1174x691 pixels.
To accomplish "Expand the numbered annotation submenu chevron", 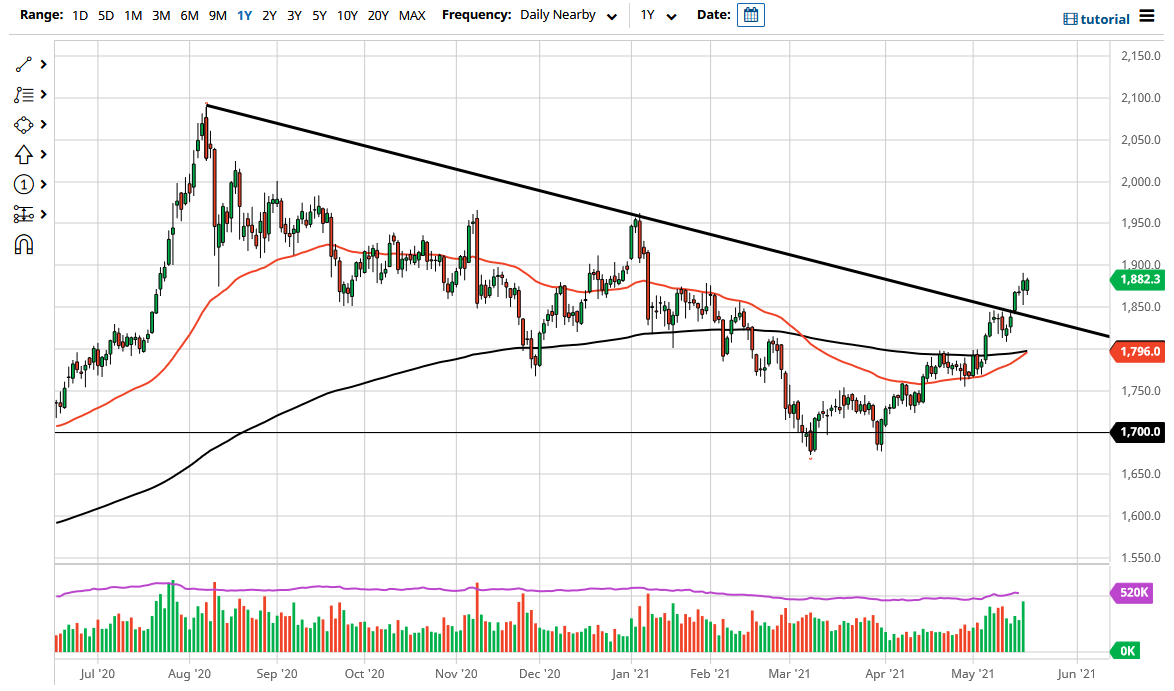I will coord(43,184).
